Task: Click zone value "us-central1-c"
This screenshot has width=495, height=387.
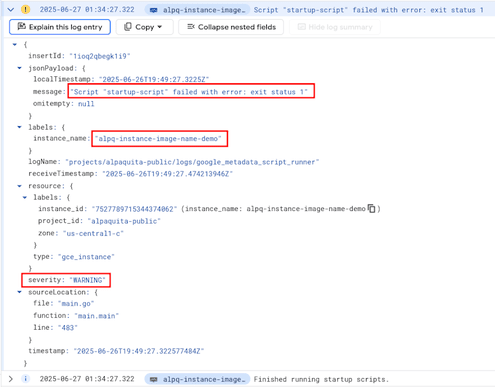Action: tap(93, 233)
